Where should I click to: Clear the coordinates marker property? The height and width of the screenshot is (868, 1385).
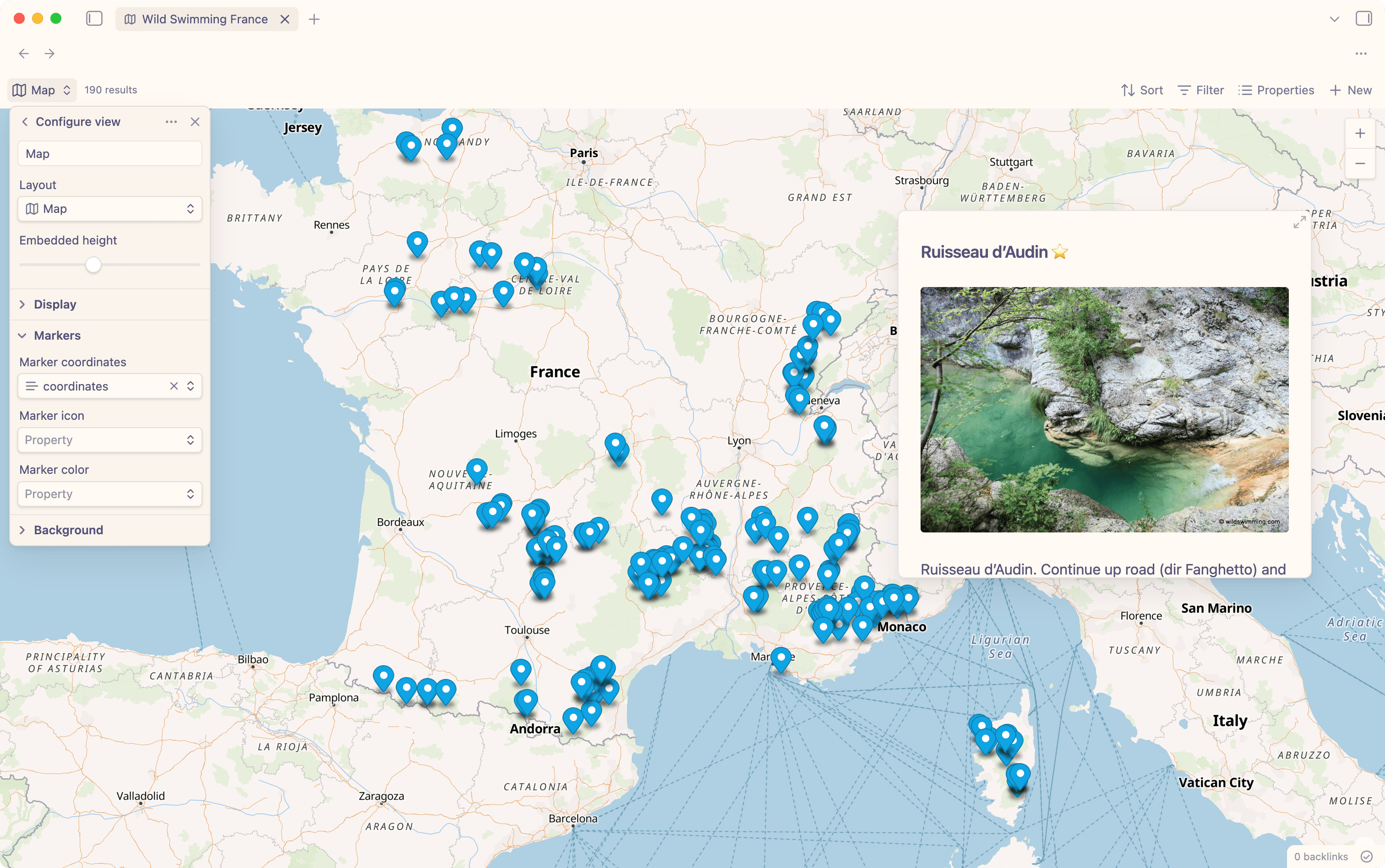[x=174, y=386]
